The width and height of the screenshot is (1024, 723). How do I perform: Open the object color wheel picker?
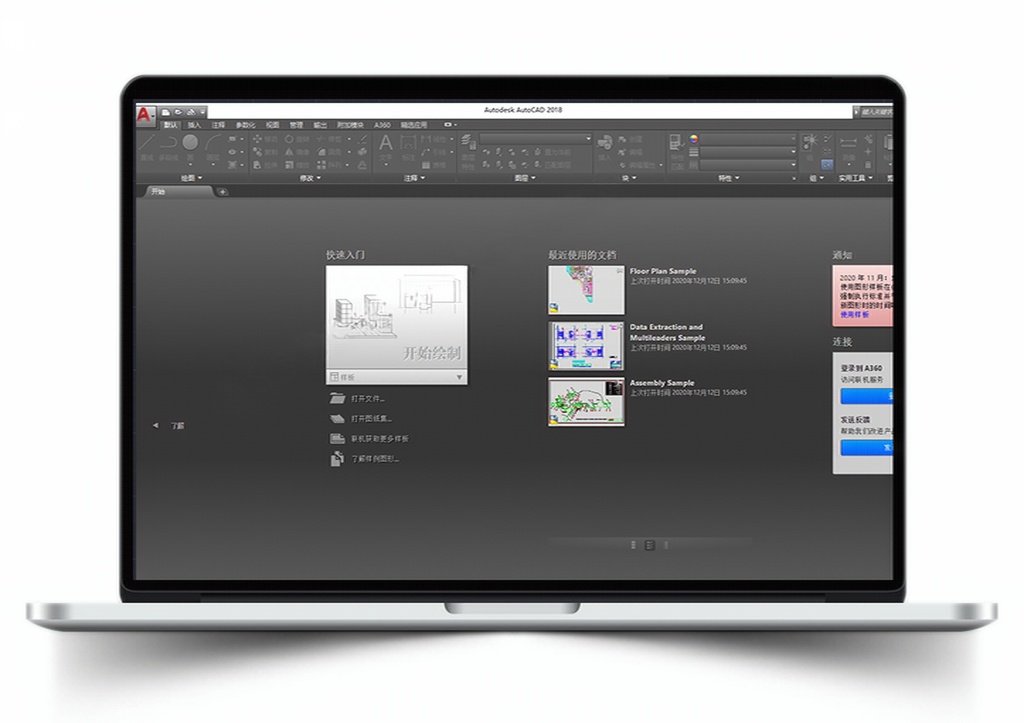click(x=694, y=138)
